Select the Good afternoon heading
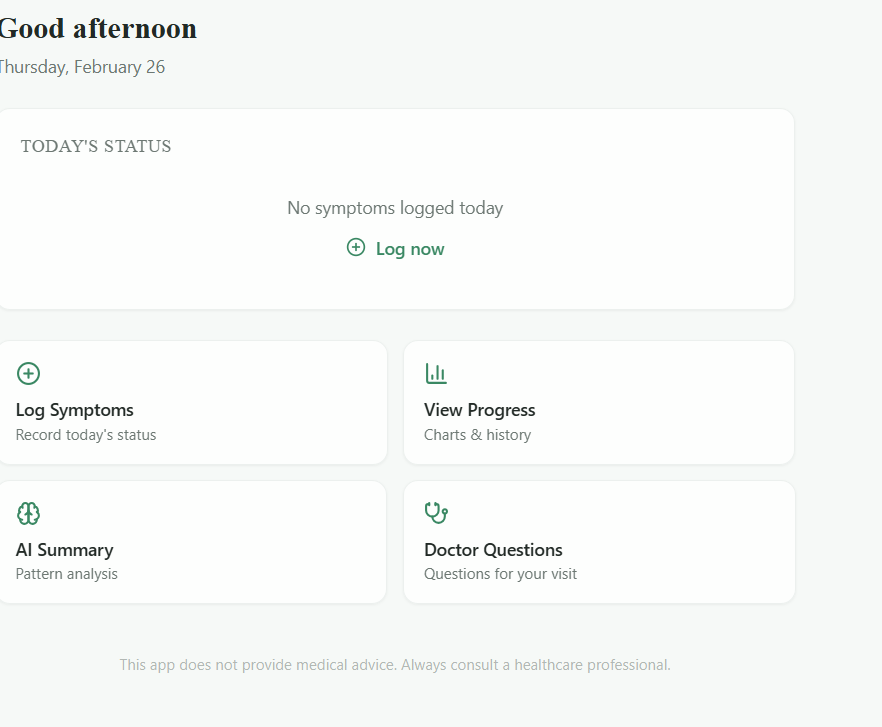 coord(98,28)
